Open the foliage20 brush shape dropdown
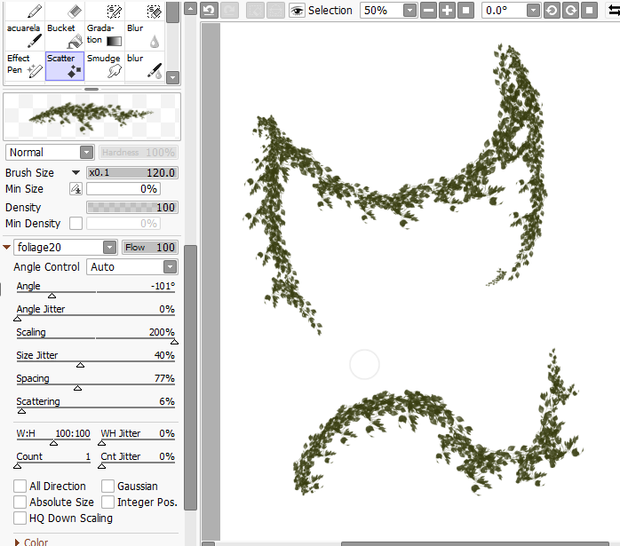Viewport: 620px width, 546px height. point(66,247)
